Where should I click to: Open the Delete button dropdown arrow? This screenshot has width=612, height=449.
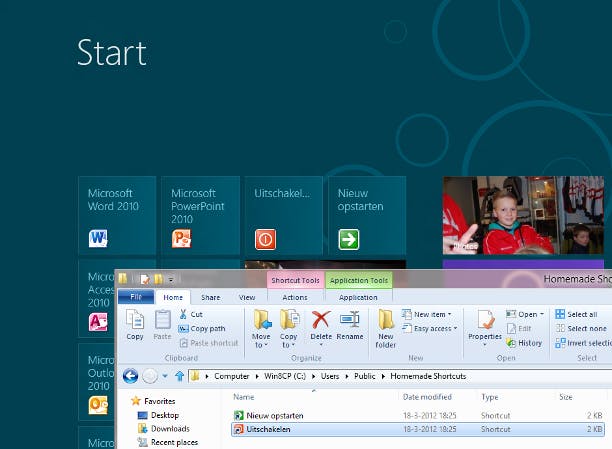point(321,344)
